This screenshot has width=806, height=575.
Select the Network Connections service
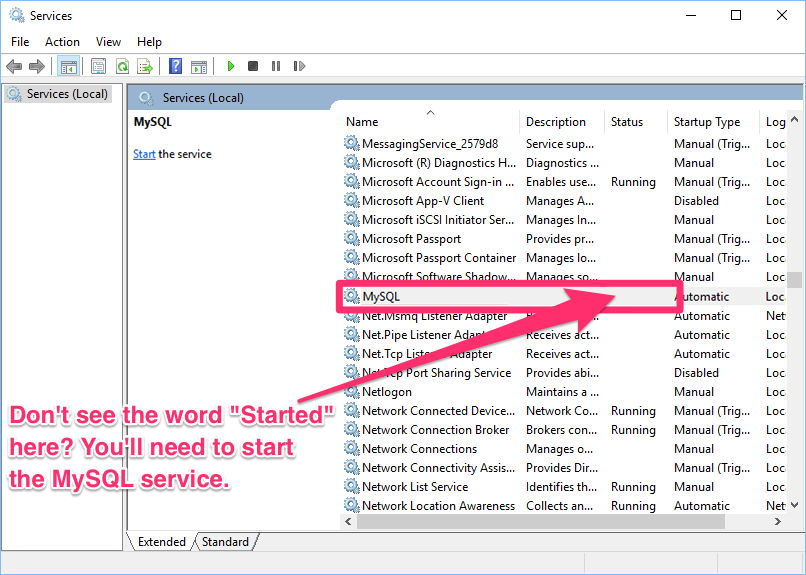coord(419,449)
